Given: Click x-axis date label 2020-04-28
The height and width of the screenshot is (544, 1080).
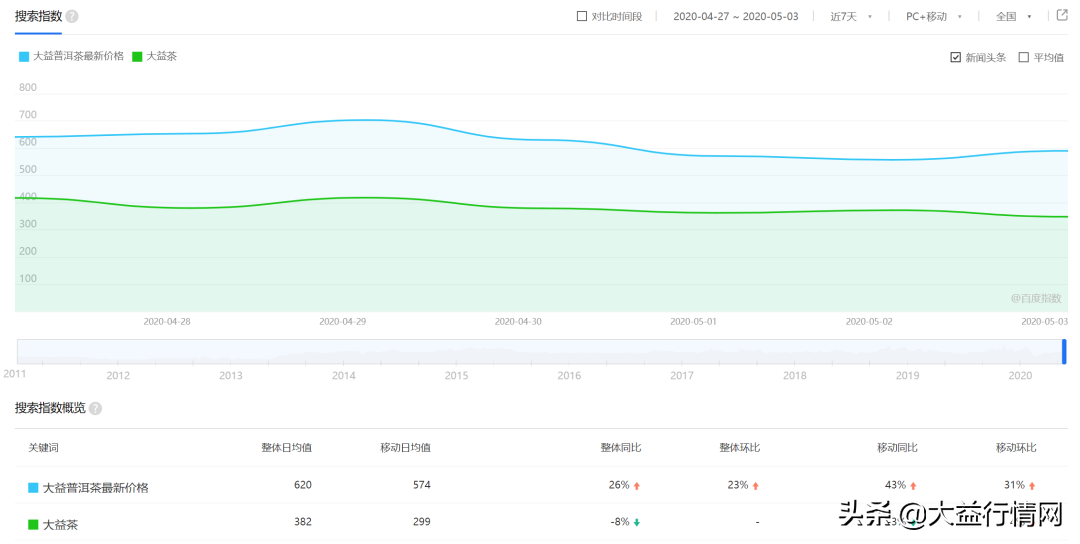Looking at the screenshot, I should pos(167,322).
